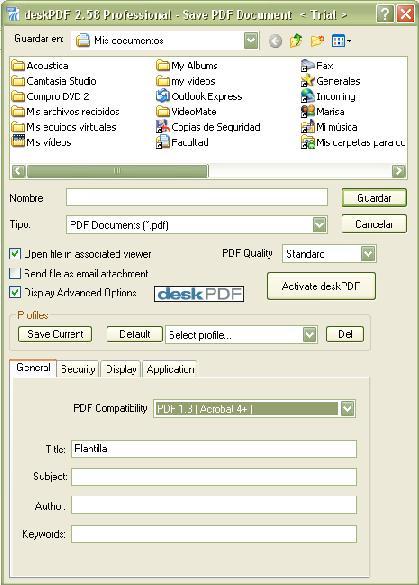Open the Incoming shortcut
This screenshot has height=585, width=419.
click(x=328, y=96)
